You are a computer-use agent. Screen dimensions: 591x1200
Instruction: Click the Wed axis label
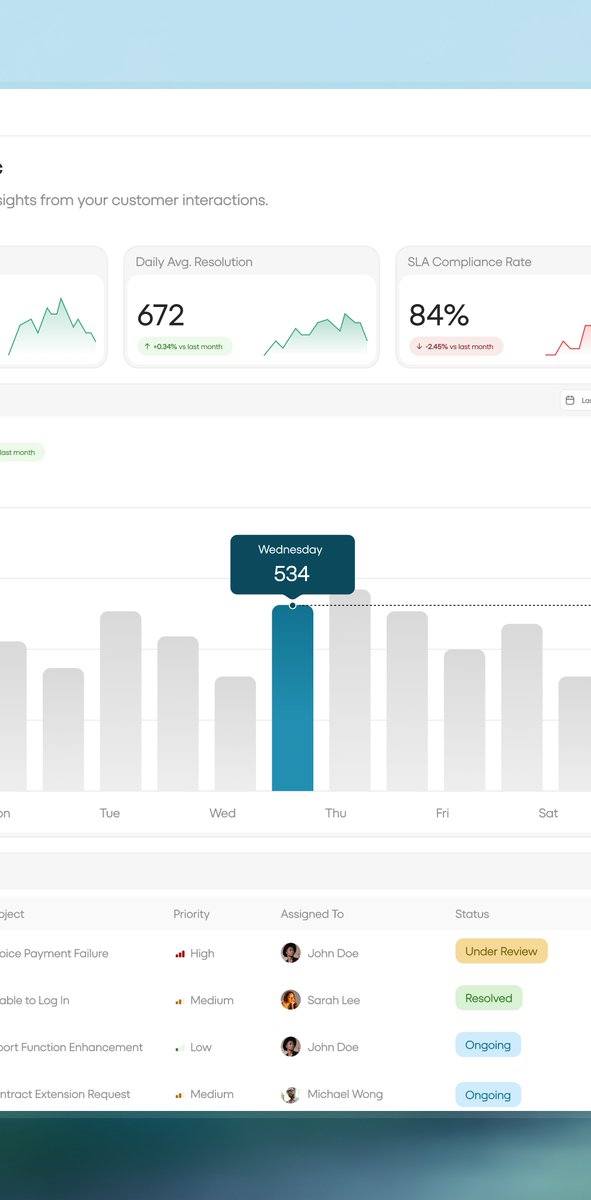222,813
